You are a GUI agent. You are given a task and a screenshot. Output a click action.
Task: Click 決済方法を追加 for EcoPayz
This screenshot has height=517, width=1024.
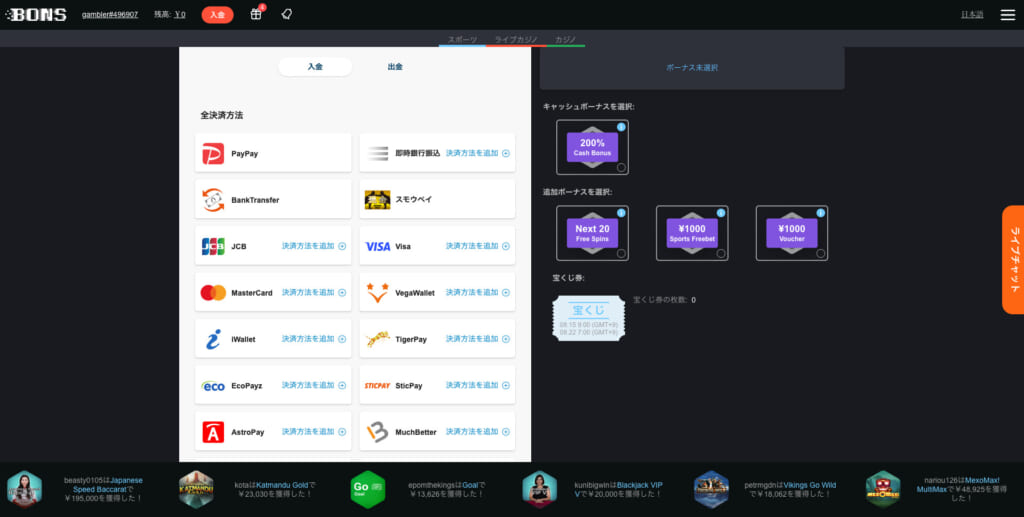[x=314, y=385]
